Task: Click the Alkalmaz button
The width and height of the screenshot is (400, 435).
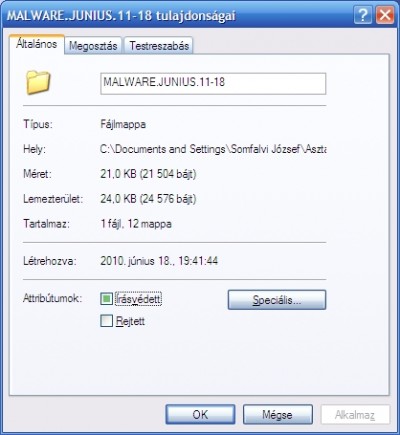Action: pos(355,414)
